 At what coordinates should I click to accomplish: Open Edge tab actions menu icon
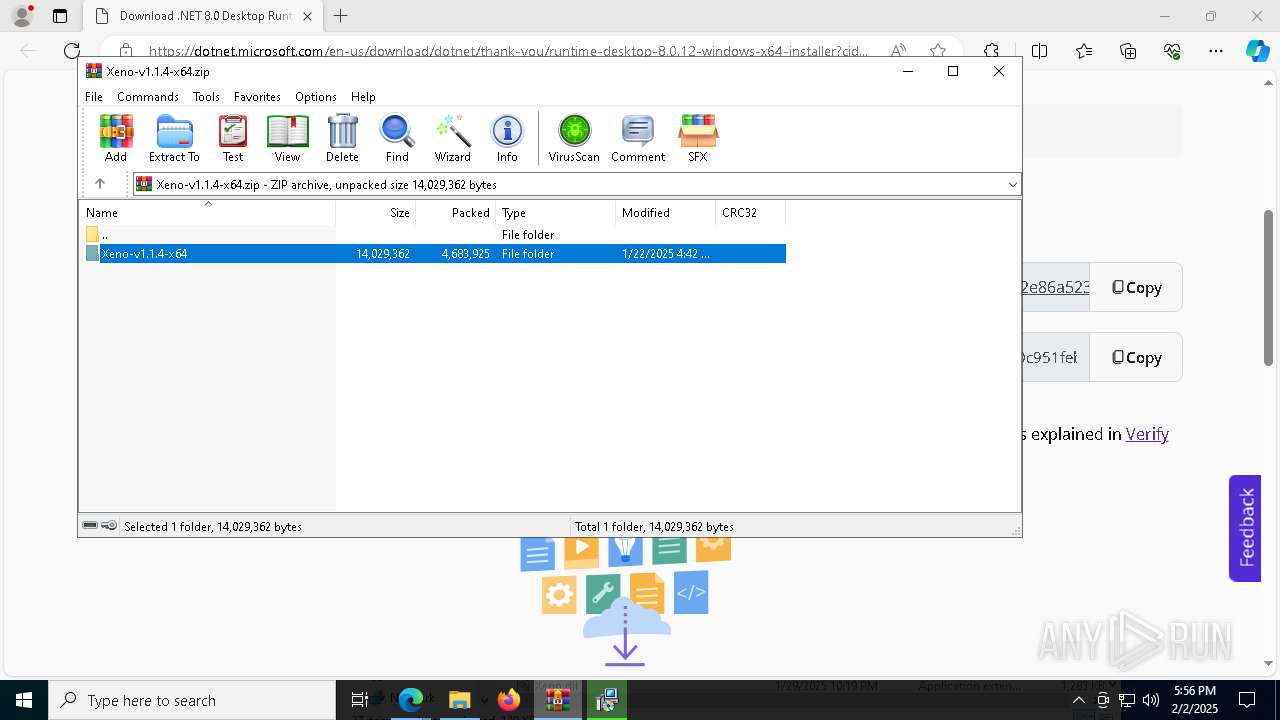tap(60, 16)
